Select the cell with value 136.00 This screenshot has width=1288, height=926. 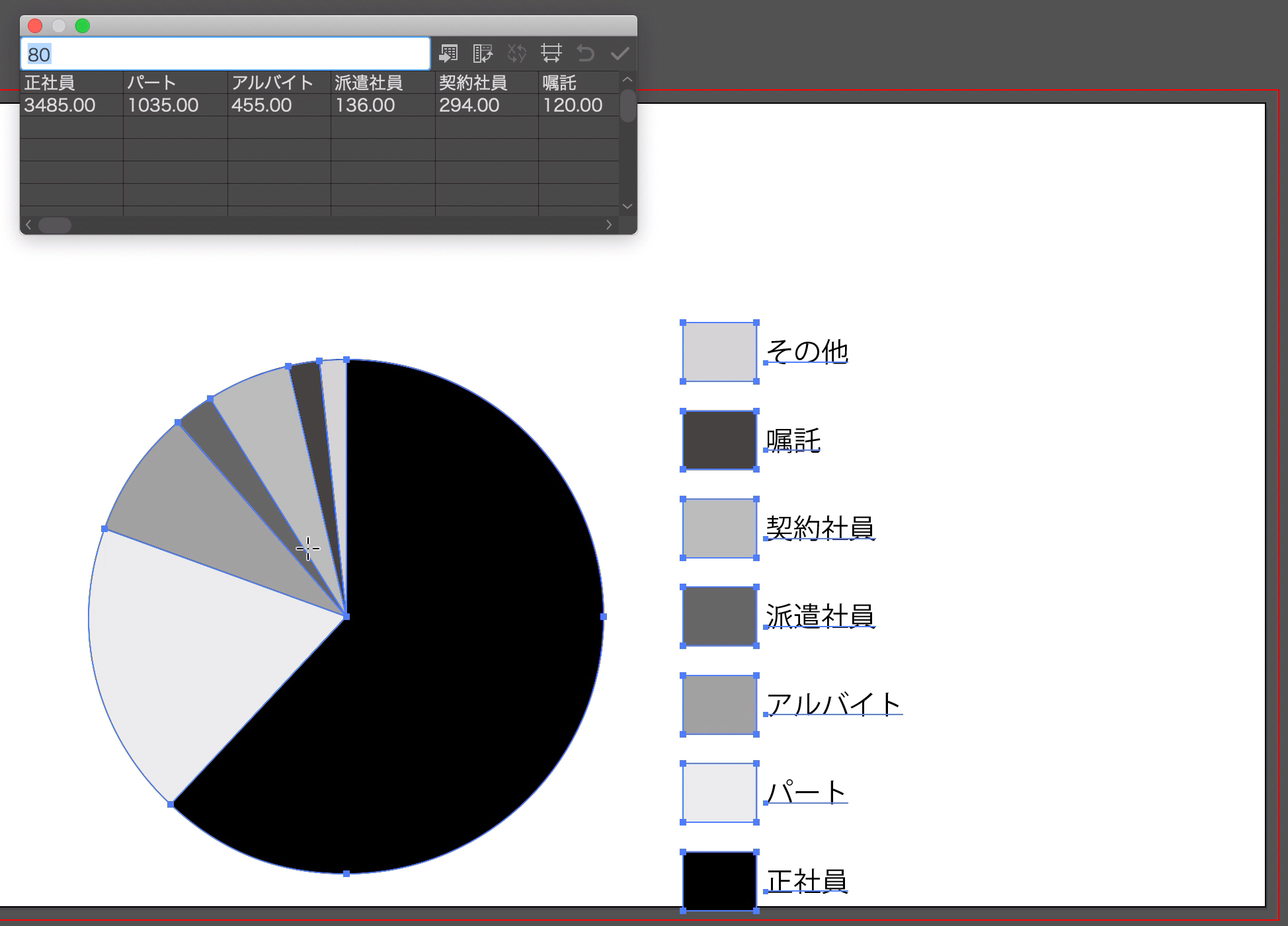pyautogui.click(x=383, y=105)
